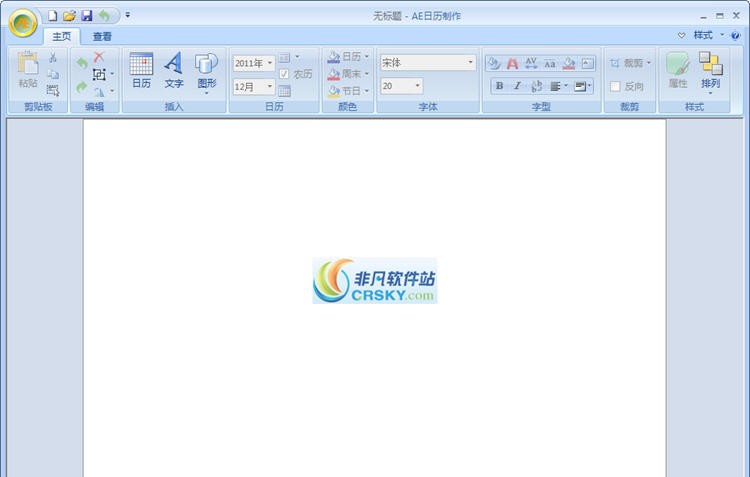Click the red A font color icon
The image size is (750, 477).
point(512,63)
